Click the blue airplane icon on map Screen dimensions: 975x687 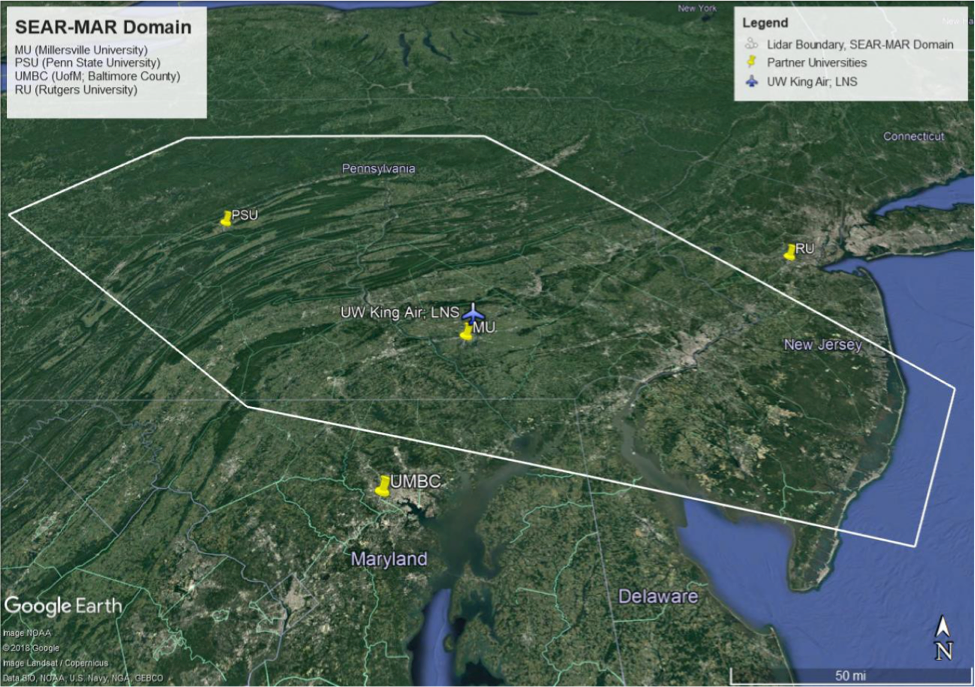point(472,312)
